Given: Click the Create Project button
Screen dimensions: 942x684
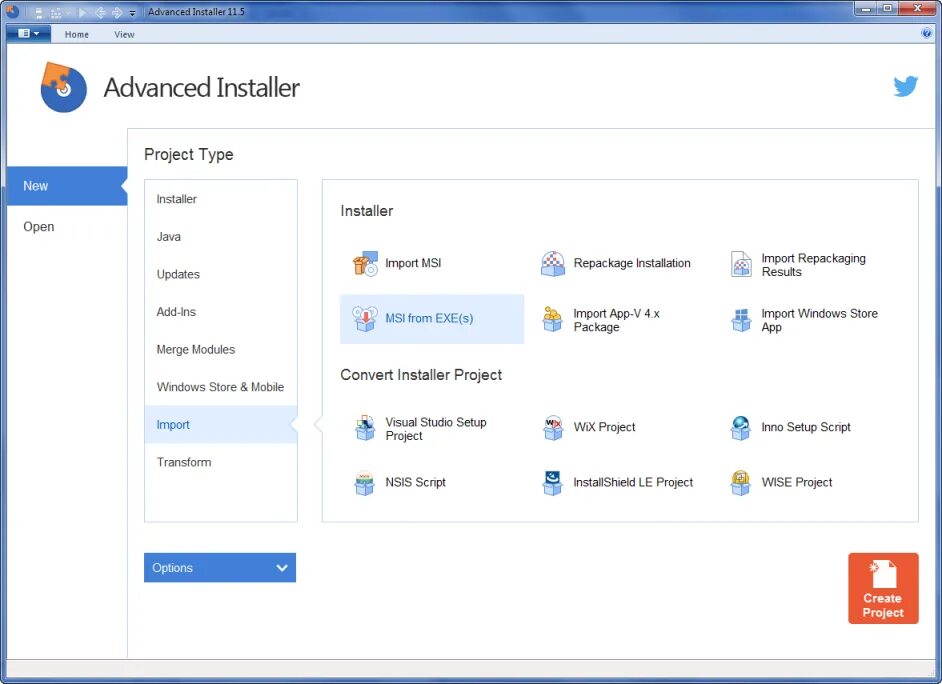Looking at the screenshot, I should point(883,589).
